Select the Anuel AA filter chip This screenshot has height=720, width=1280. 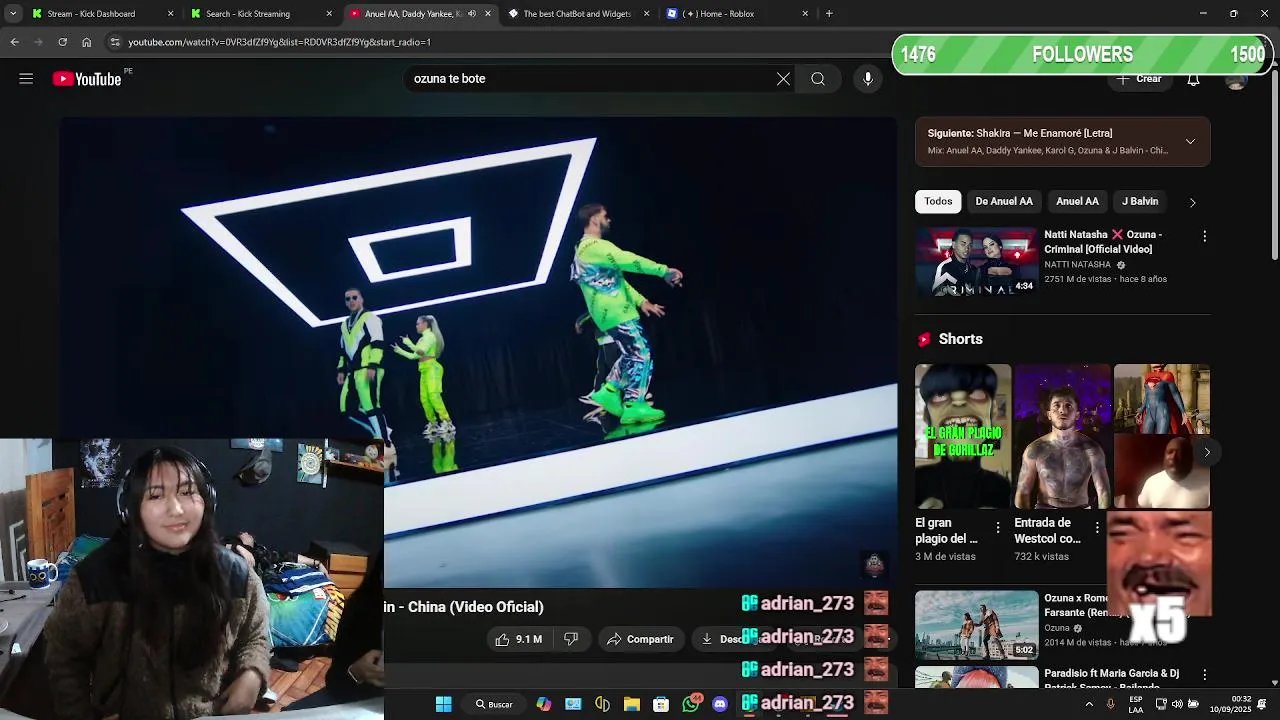tap(1077, 202)
